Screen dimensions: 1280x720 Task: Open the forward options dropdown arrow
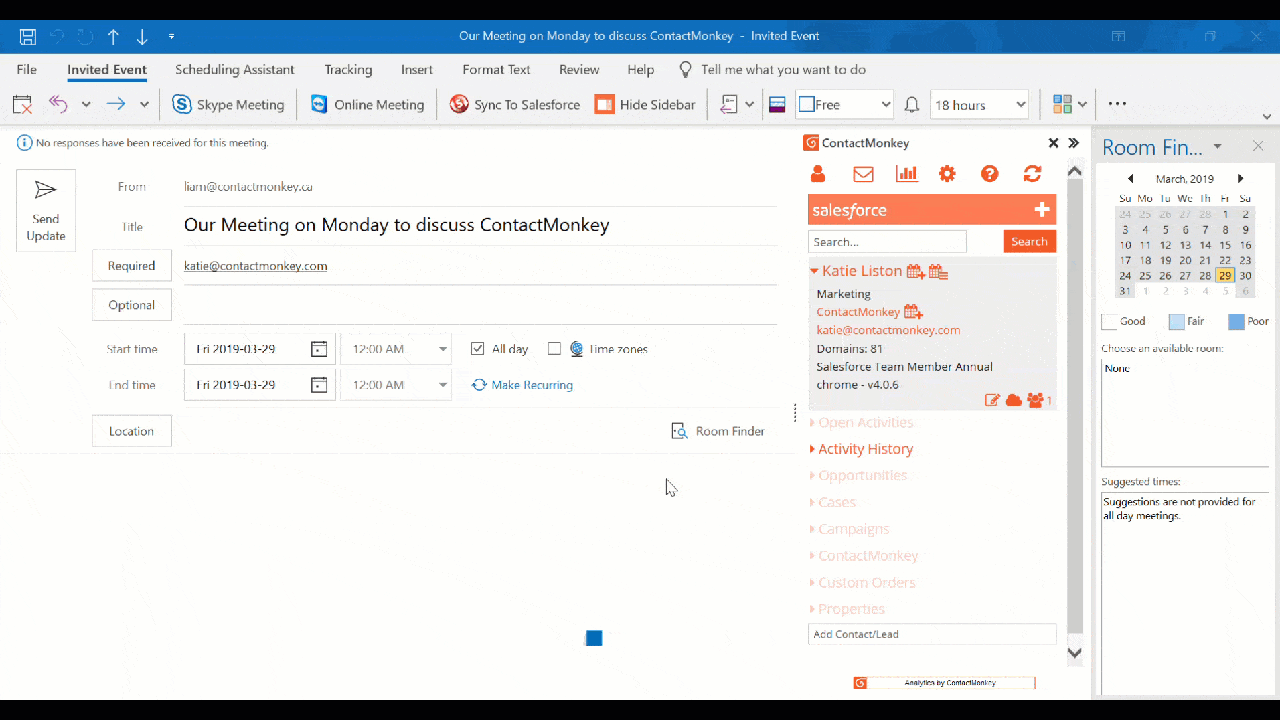[144, 104]
